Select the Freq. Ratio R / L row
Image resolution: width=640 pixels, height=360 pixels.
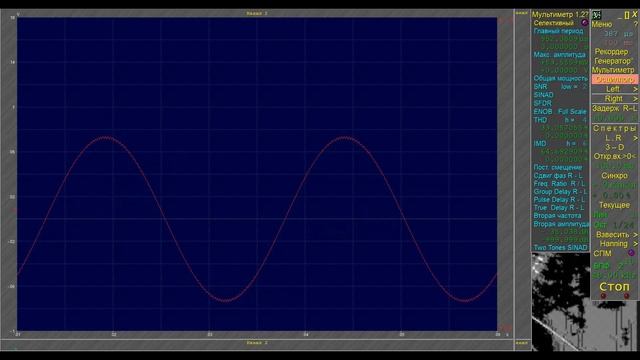[559, 184]
